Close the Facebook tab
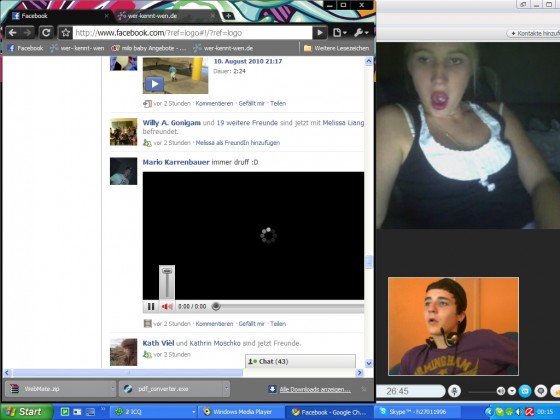This screenshot has width=560, height=420. pyautogui.click(x=106, y=16)
